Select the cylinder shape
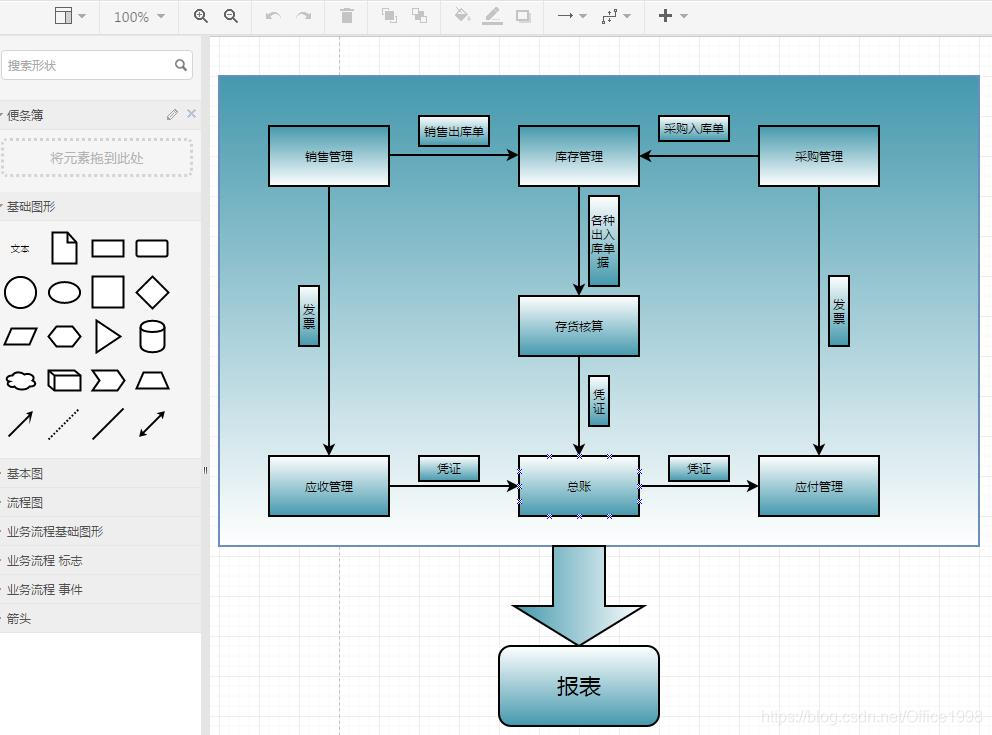Image resolution: width=992 pixels, height=735 pixels. tap(152, 336)
